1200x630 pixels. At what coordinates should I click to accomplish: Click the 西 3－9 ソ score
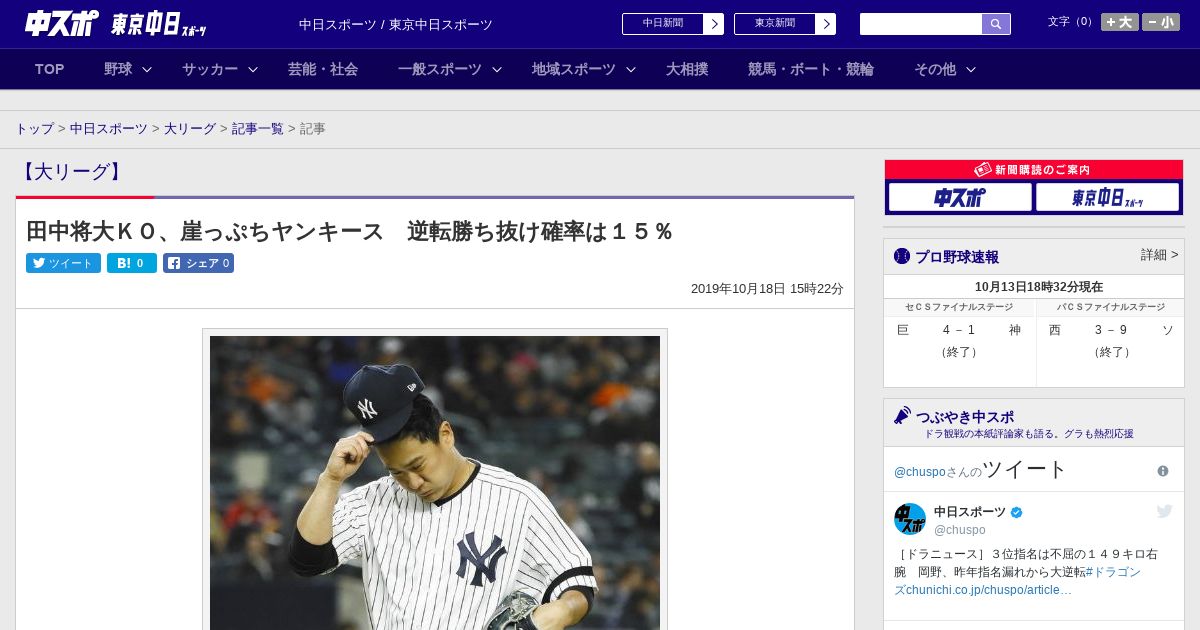[x=1111, y=330]
